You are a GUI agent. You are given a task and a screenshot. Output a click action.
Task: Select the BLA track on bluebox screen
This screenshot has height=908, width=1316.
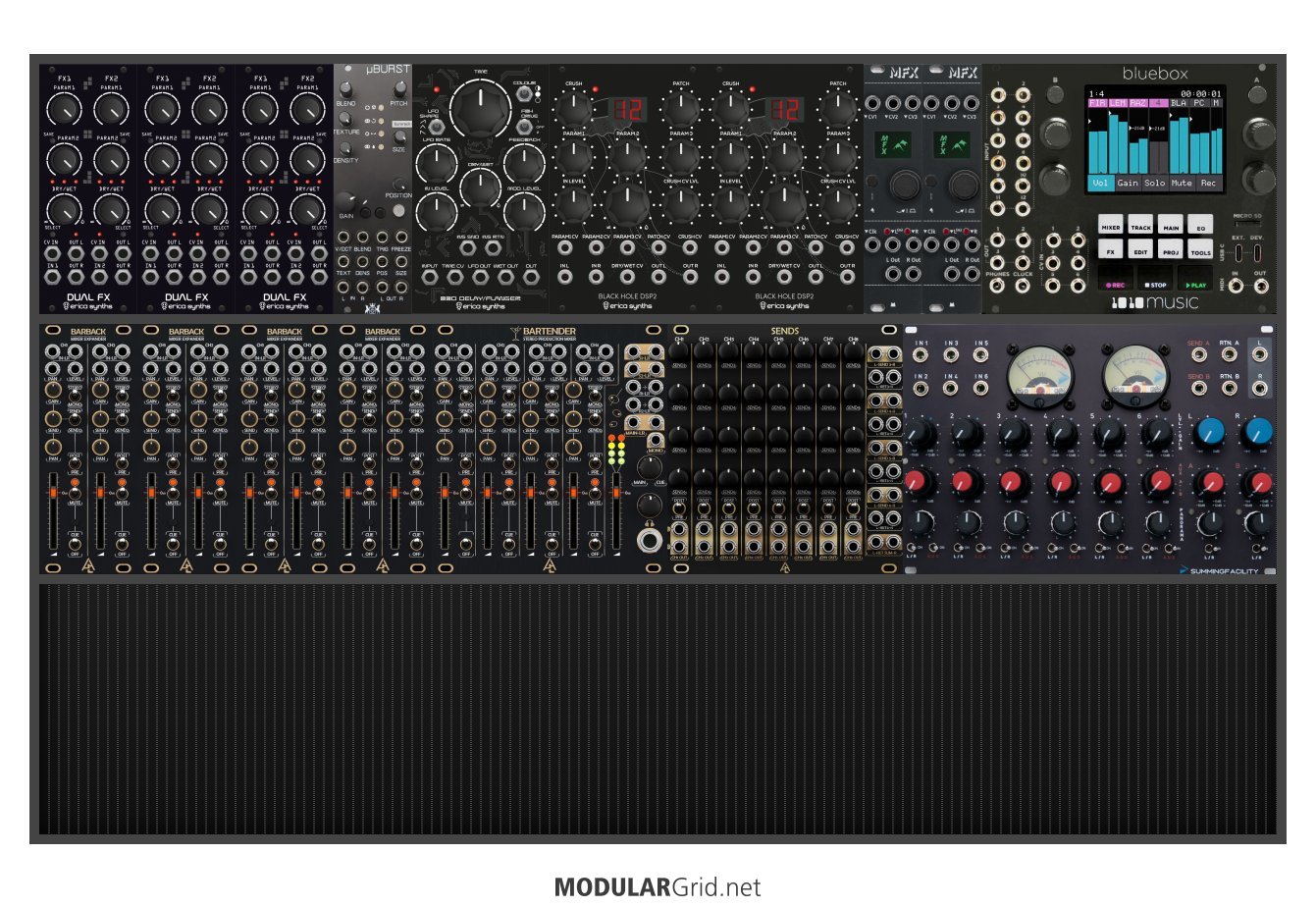[1179, 102]
